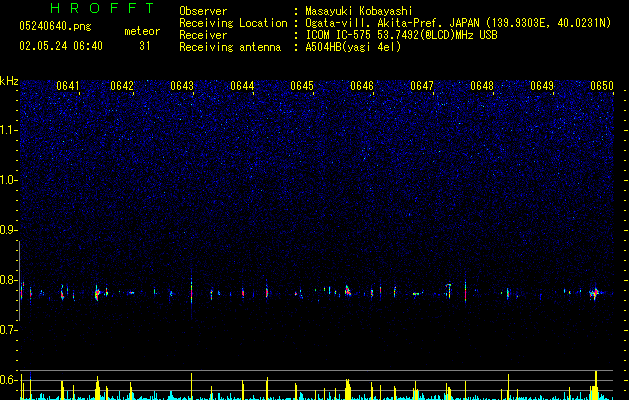Click the tall meteor echo just before 0648

[x=465, y=290]
